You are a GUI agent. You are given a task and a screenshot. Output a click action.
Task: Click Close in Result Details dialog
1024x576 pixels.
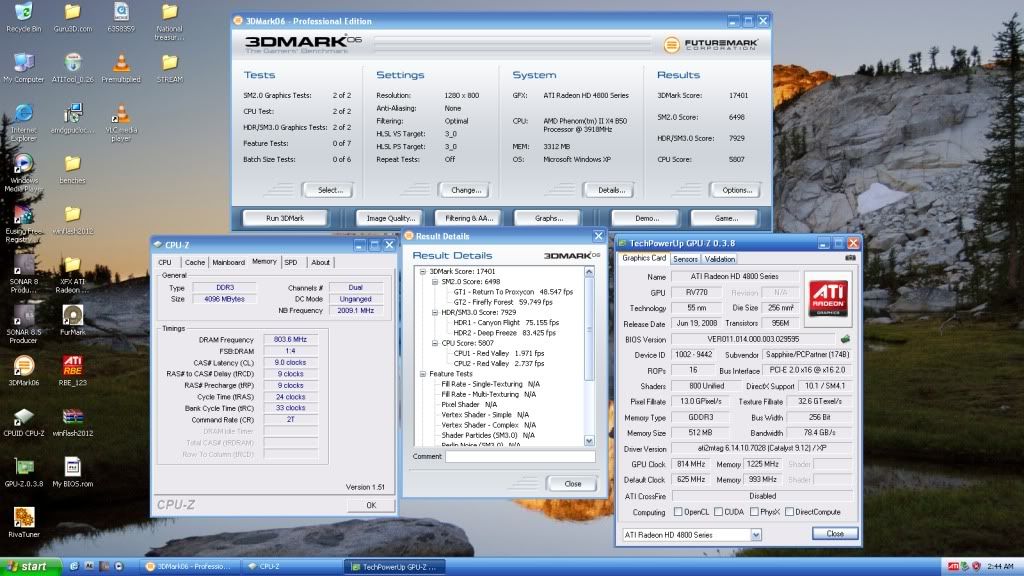click(x=572, y=484)
